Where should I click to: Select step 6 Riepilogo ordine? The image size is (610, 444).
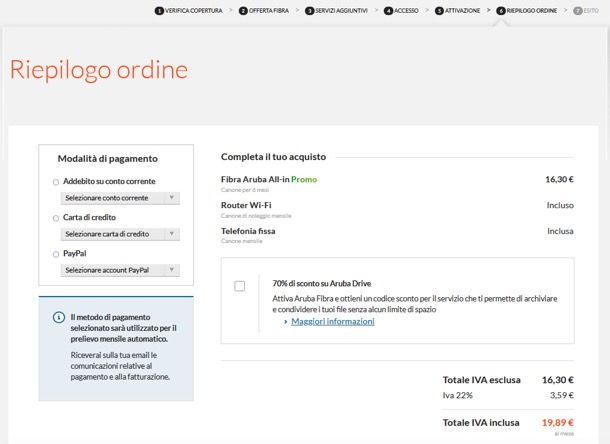click(x=527, y=11)
